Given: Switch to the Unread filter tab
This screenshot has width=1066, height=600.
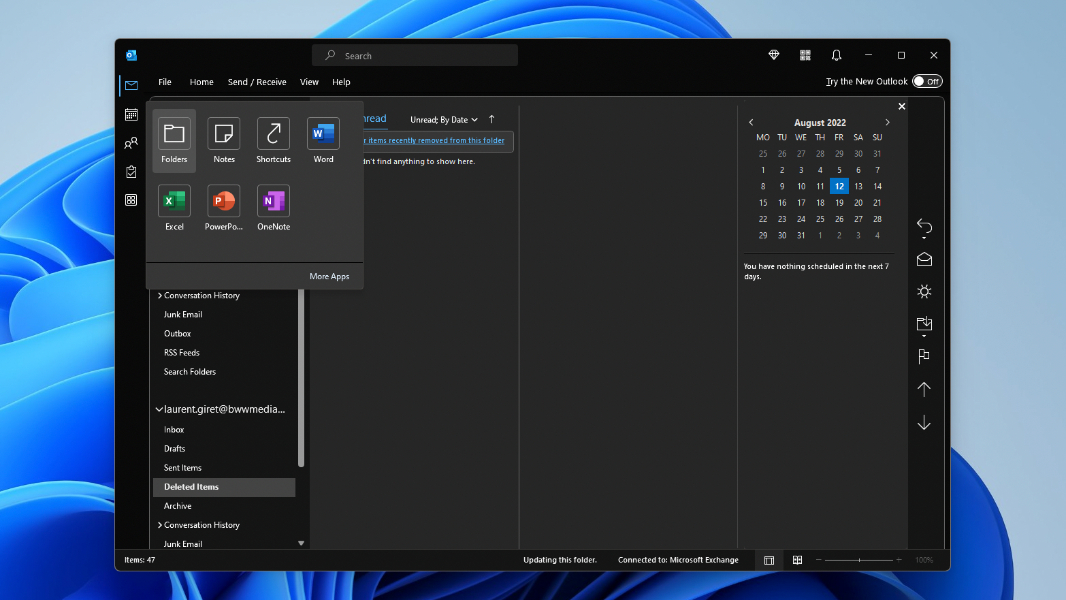Looking at the screenshot, I should pos(375,118).
